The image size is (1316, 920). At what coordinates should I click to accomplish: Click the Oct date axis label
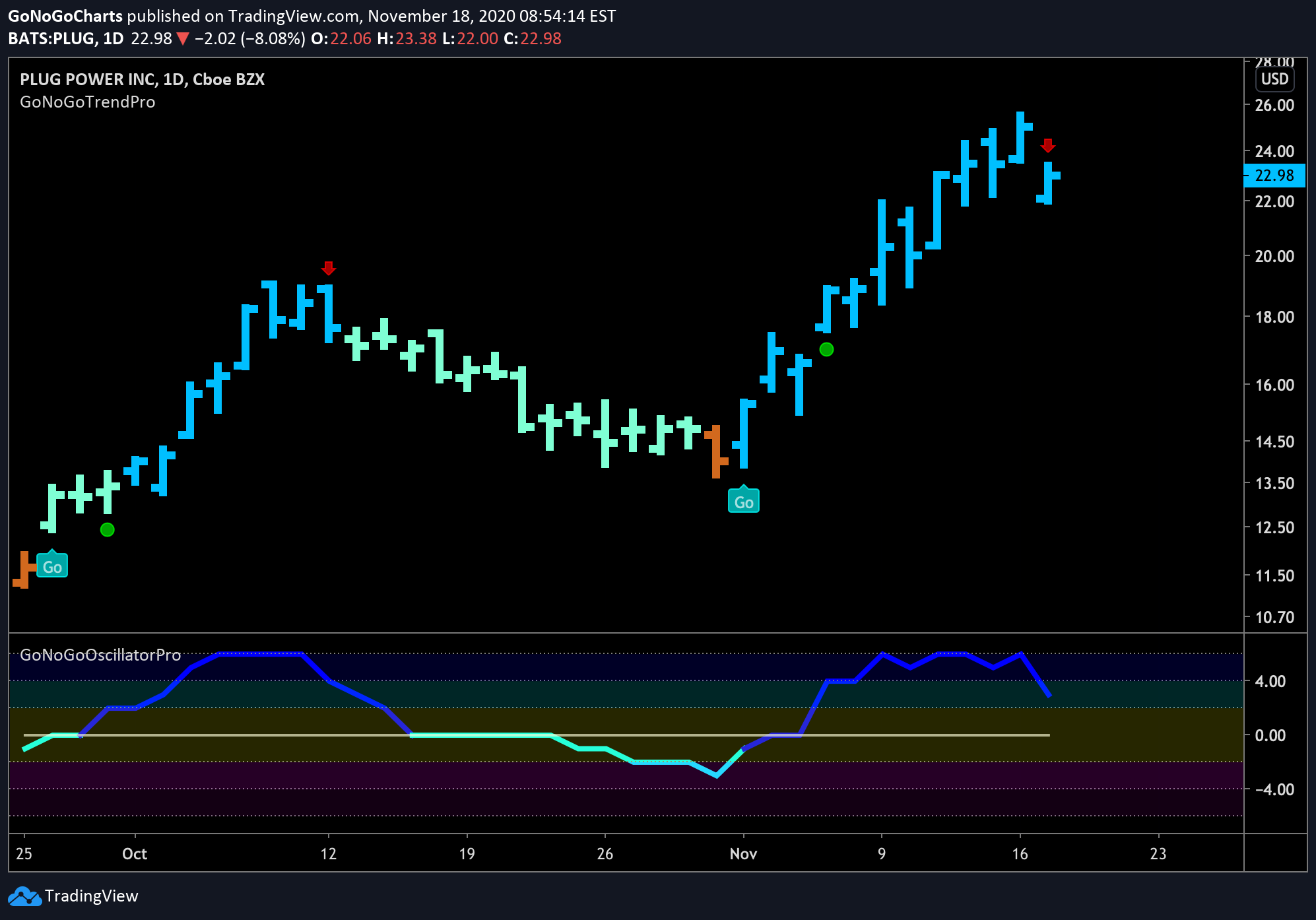coord(135,854)
